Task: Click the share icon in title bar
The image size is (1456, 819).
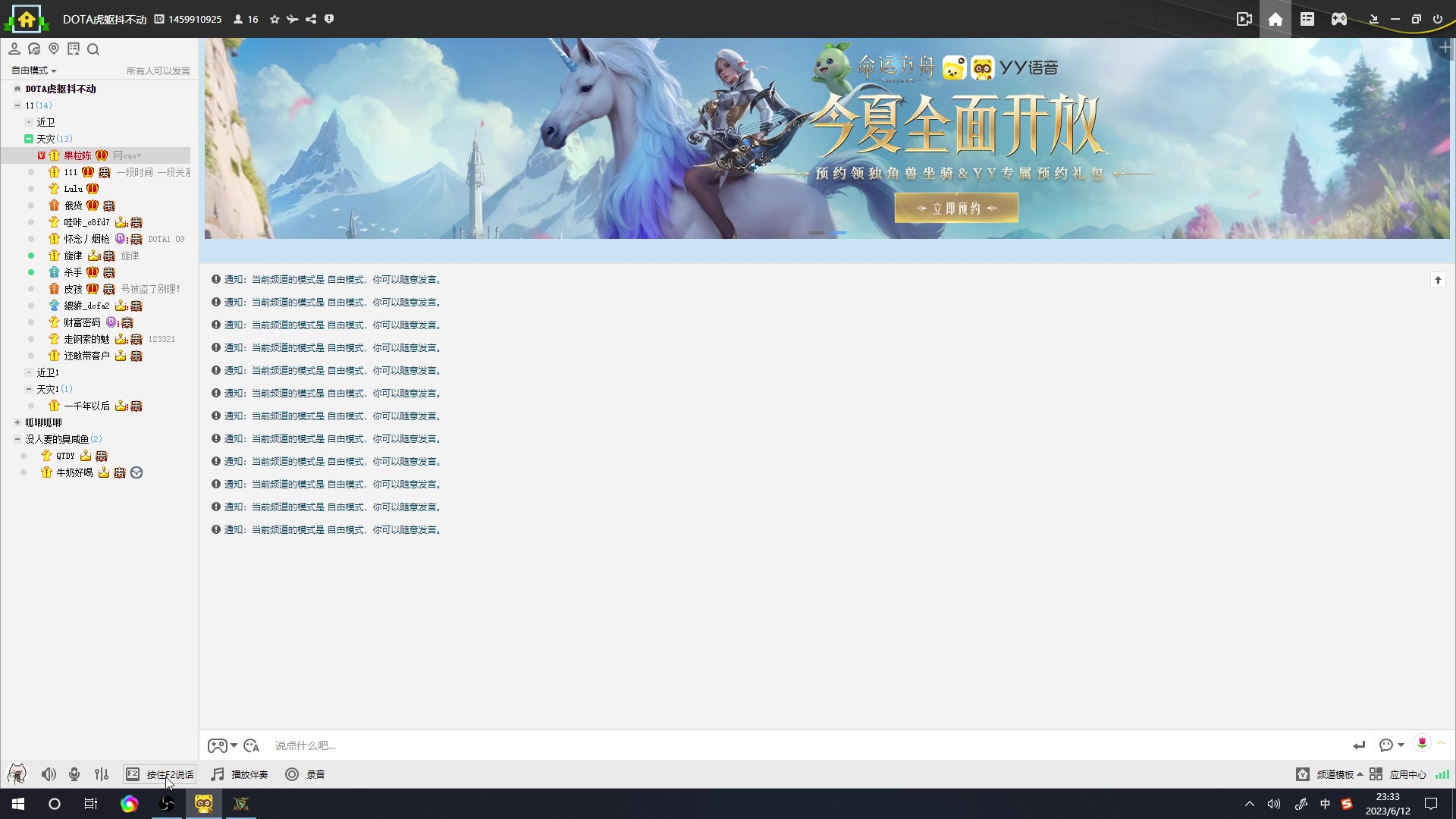Action: point(311,19)
